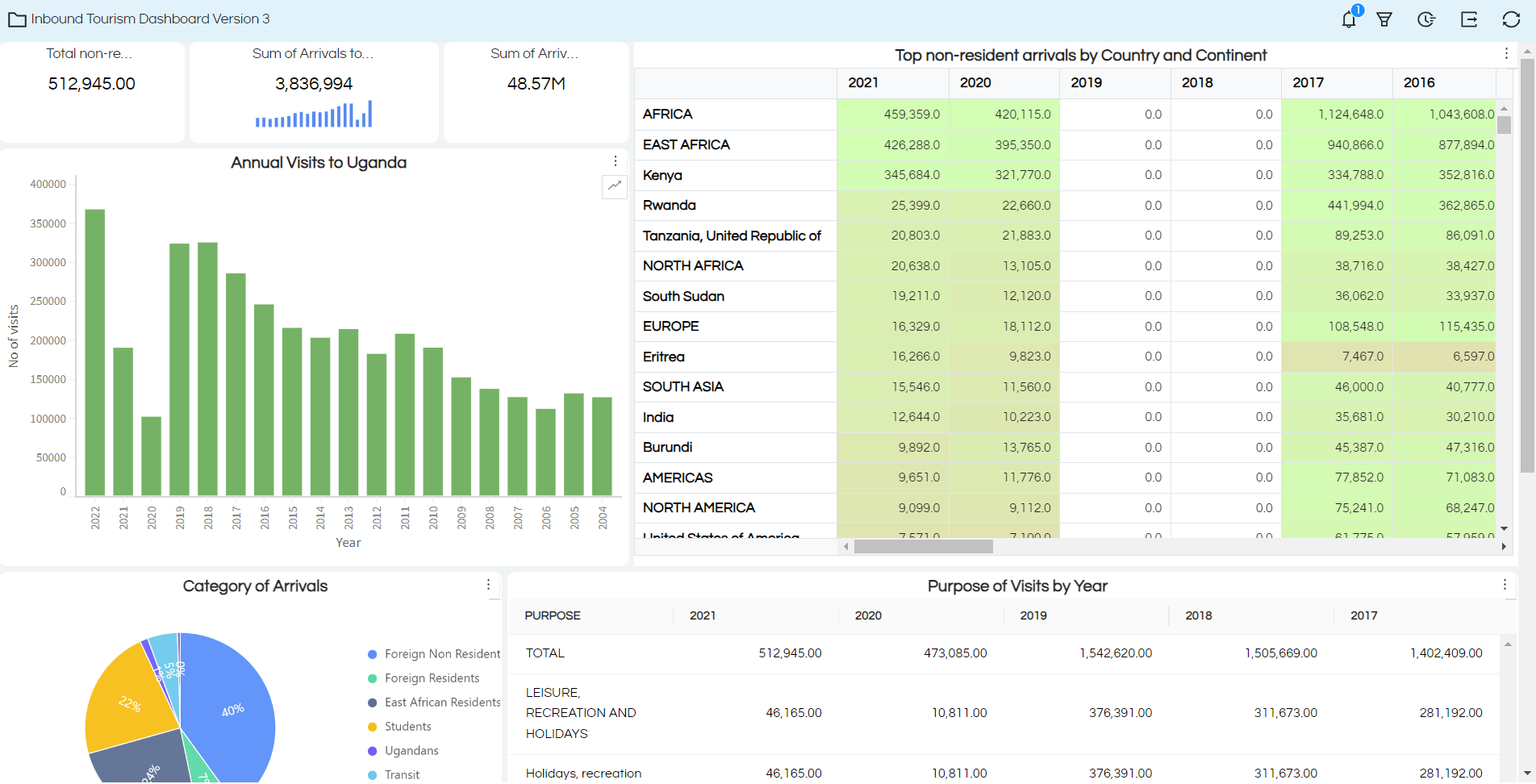Click the 1,542,620.00 total for 2019
Viewport: 1536px width, 784px height.
coord(1116,653)
